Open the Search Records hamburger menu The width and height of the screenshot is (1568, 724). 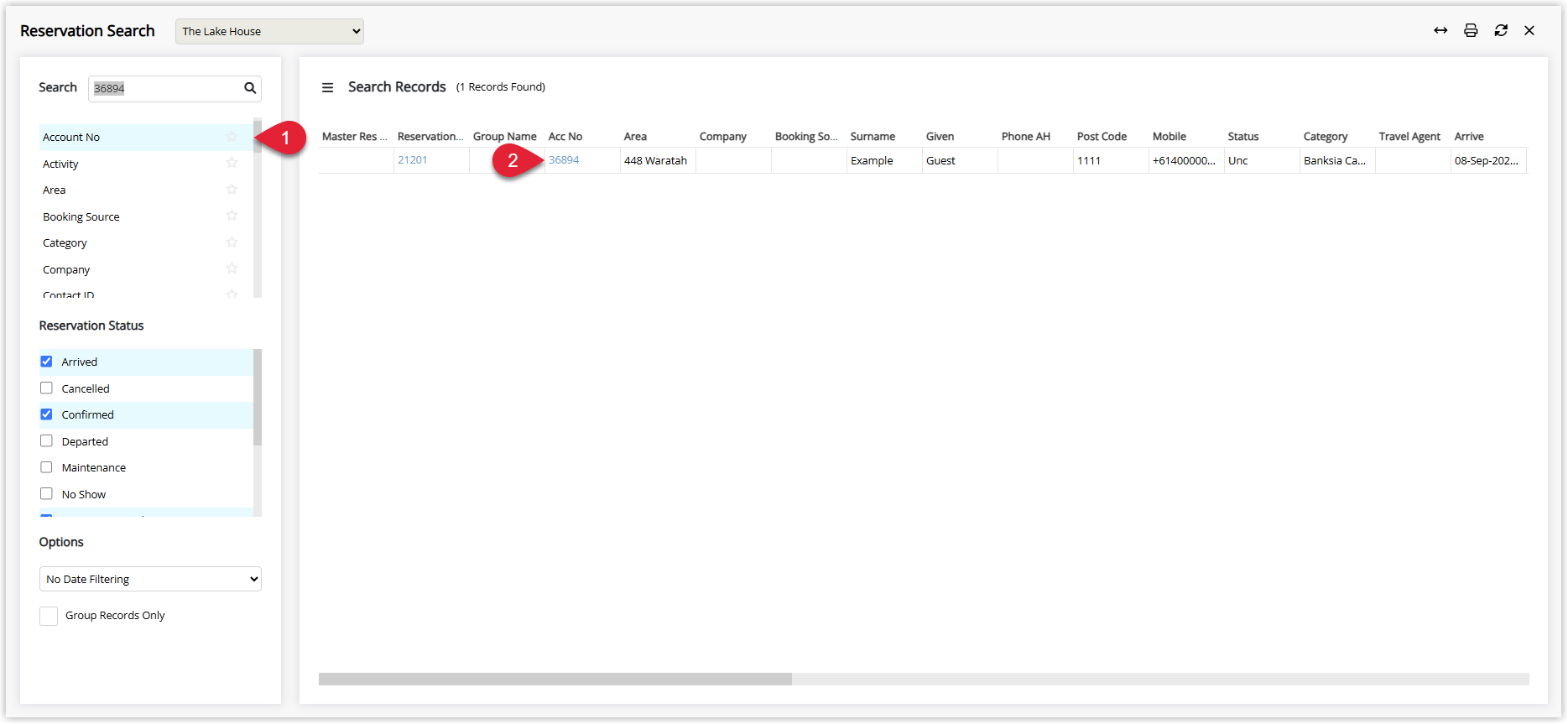pyautogui.click(x=328, y=87)
